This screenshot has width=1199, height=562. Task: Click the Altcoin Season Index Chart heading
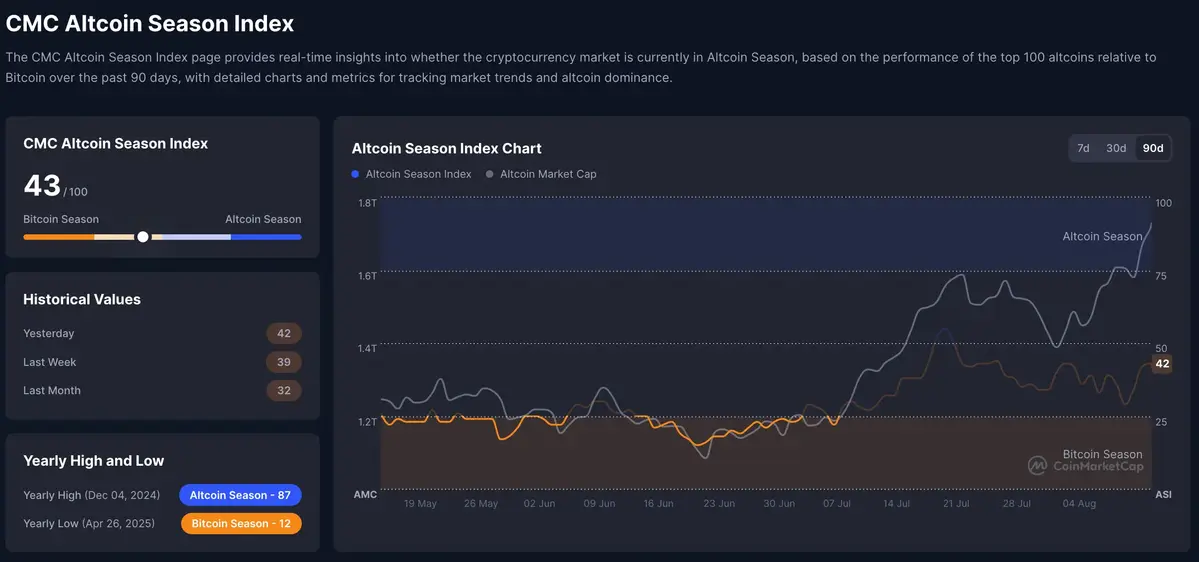point(447,148)
